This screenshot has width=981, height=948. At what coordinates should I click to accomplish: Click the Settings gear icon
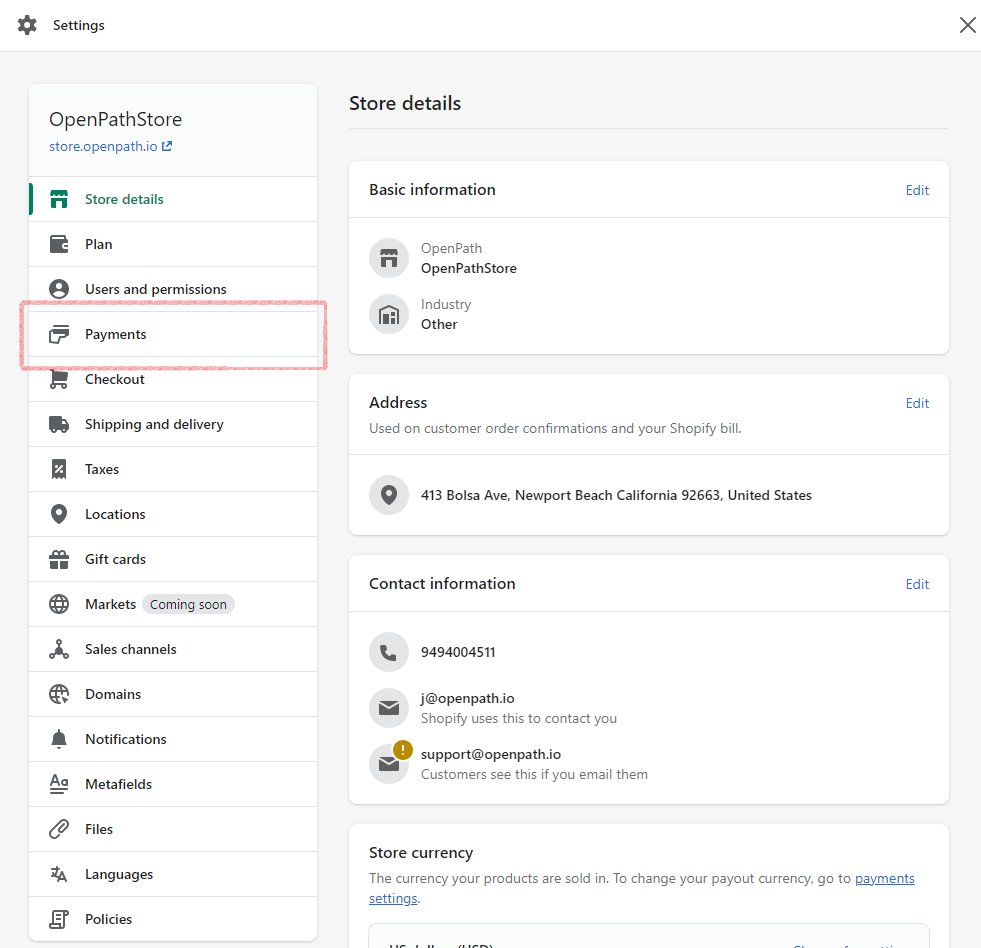(27, 25)
